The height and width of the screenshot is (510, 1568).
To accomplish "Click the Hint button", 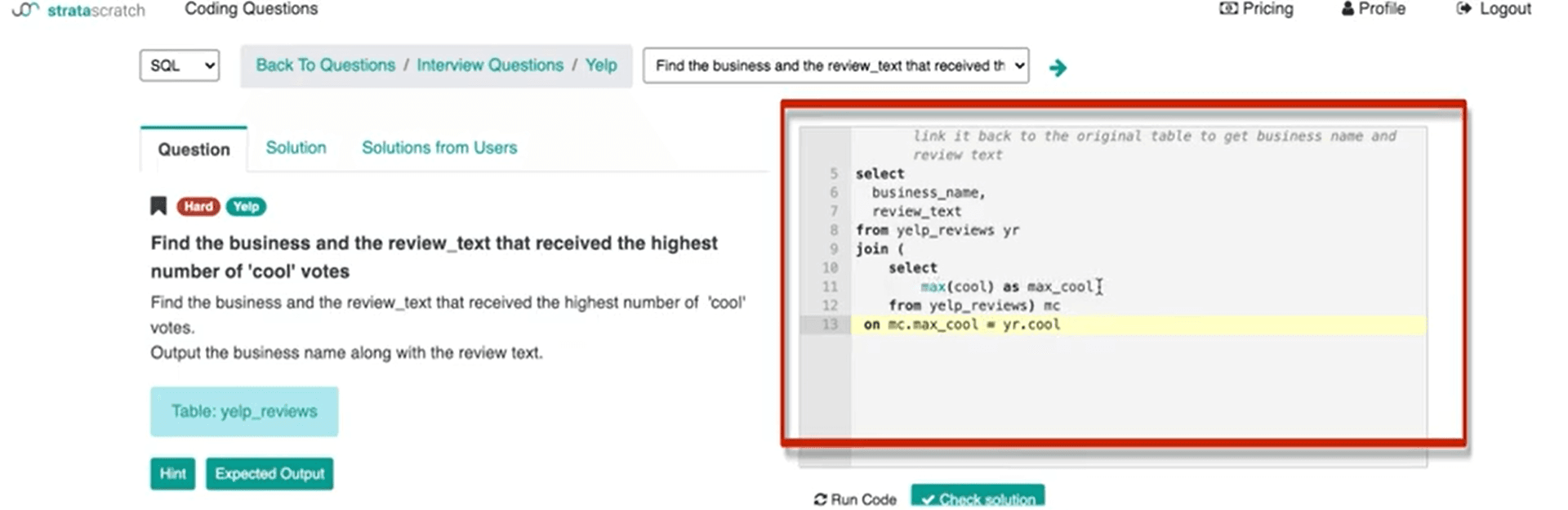I will click(172, 473).
